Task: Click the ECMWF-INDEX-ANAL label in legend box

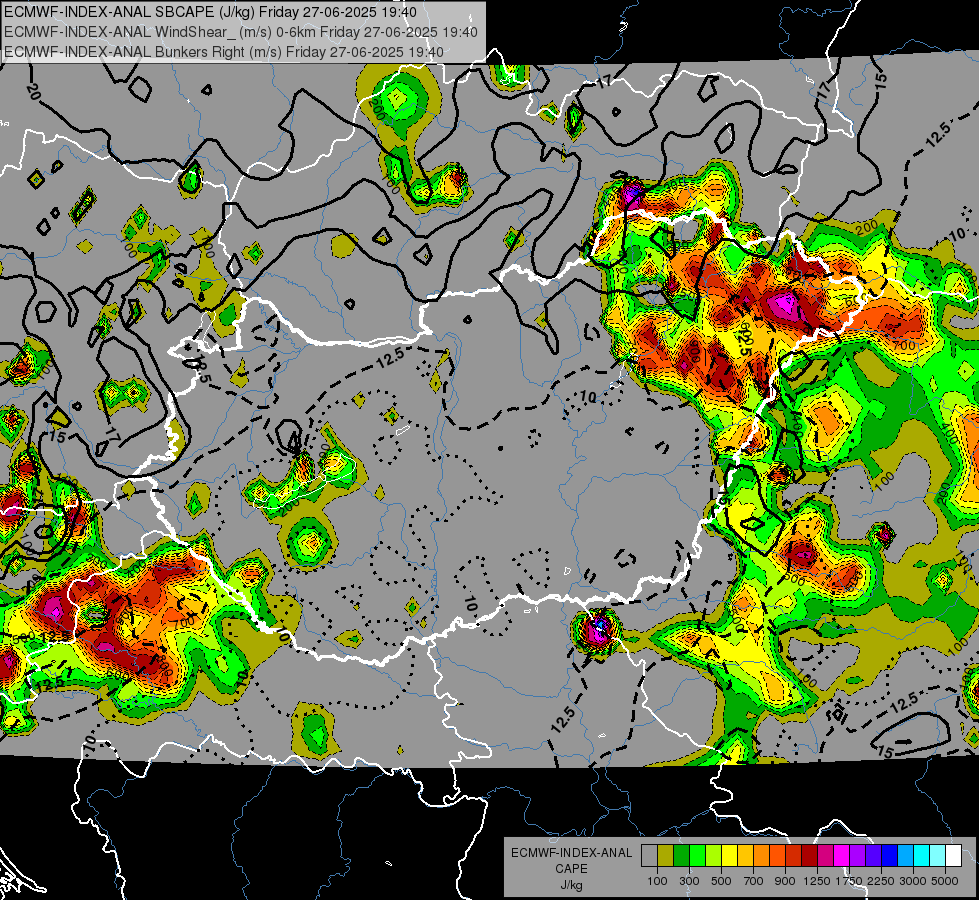Action: tap(572, 853)
